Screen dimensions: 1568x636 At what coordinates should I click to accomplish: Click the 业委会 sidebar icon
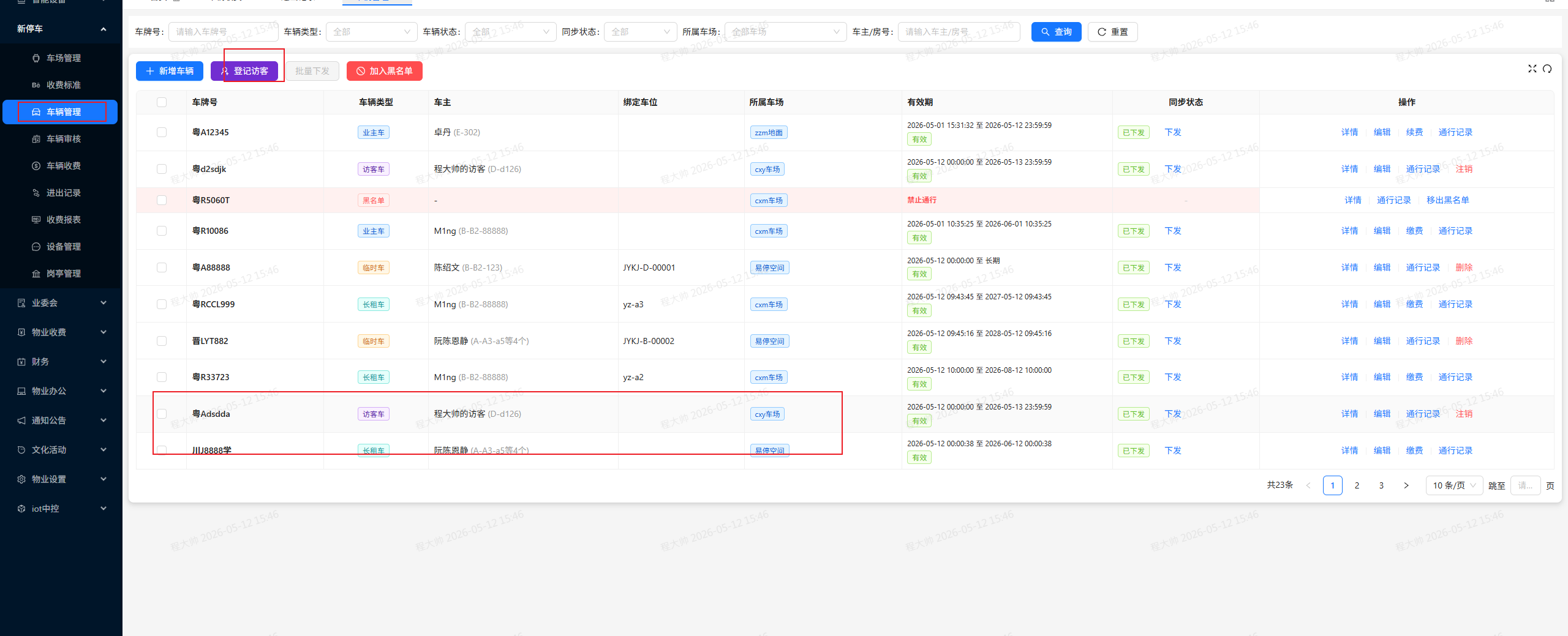point(21,303)
